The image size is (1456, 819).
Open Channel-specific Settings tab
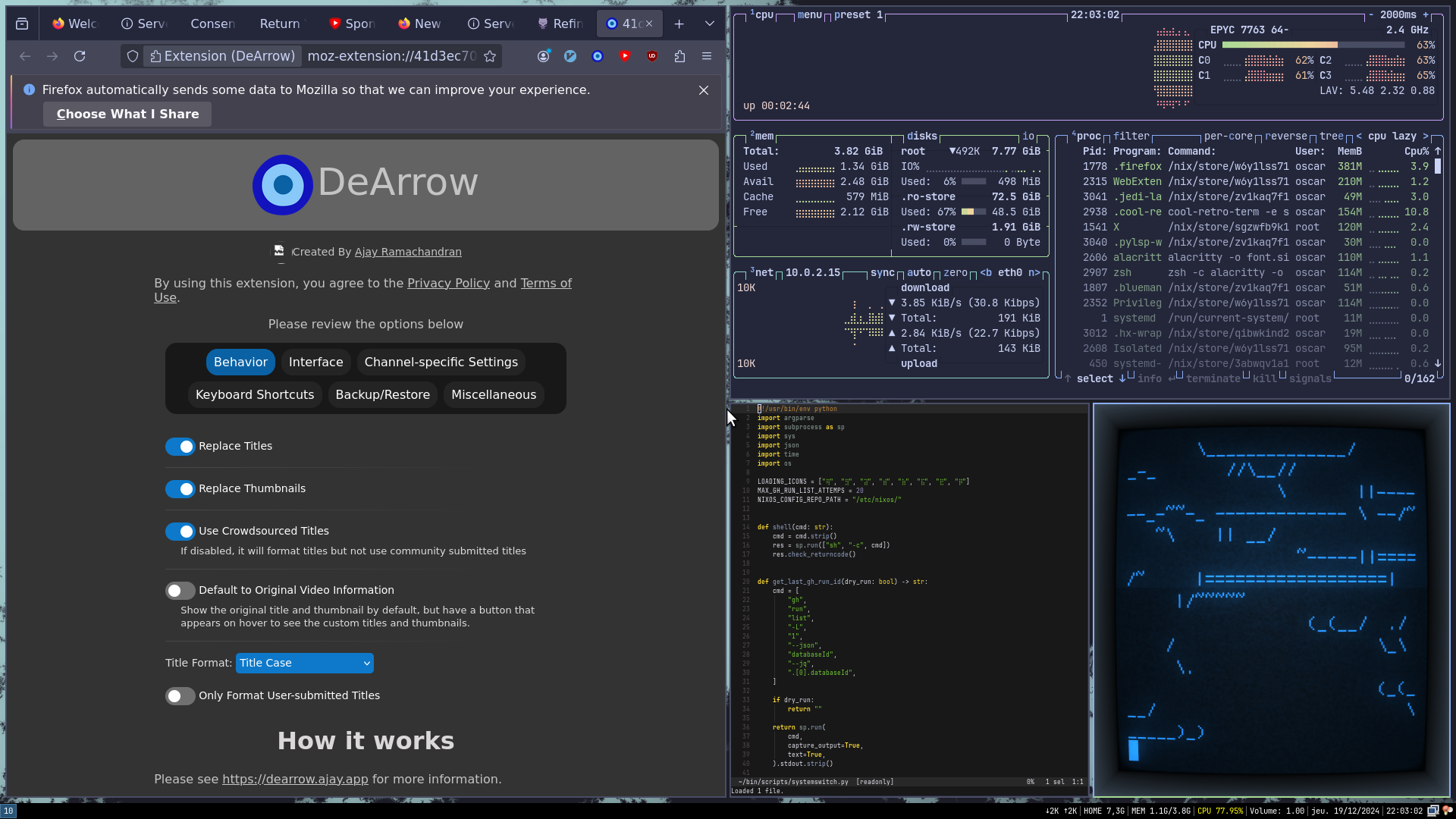pos(441,362)
